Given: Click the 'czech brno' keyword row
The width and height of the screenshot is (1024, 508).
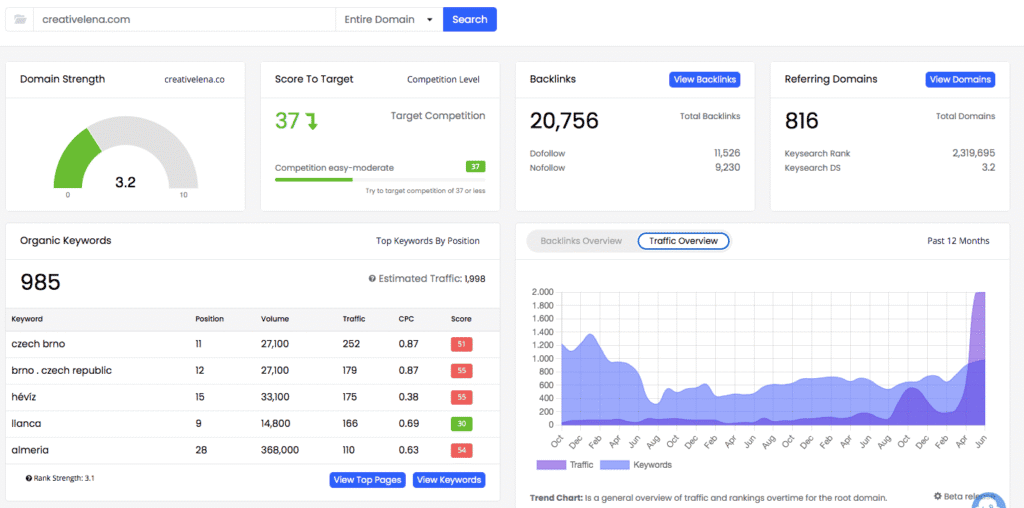Looking at the screenshot, I should (253, 344).
